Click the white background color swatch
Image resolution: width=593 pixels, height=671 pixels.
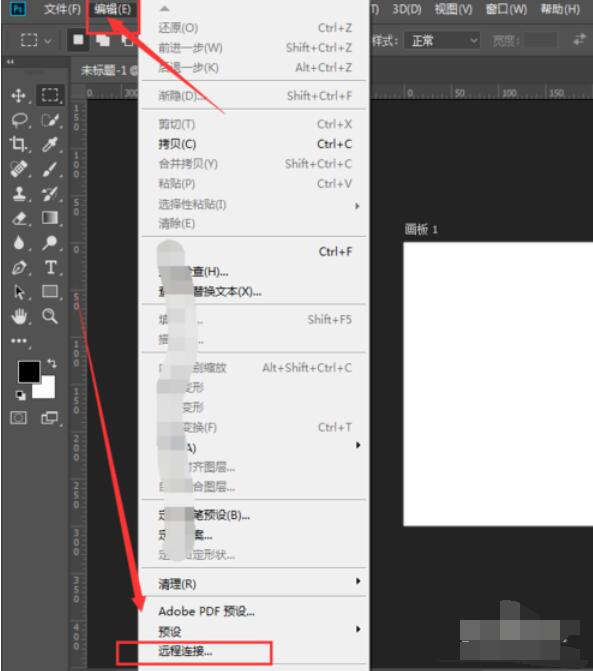[x=46, y=390]
